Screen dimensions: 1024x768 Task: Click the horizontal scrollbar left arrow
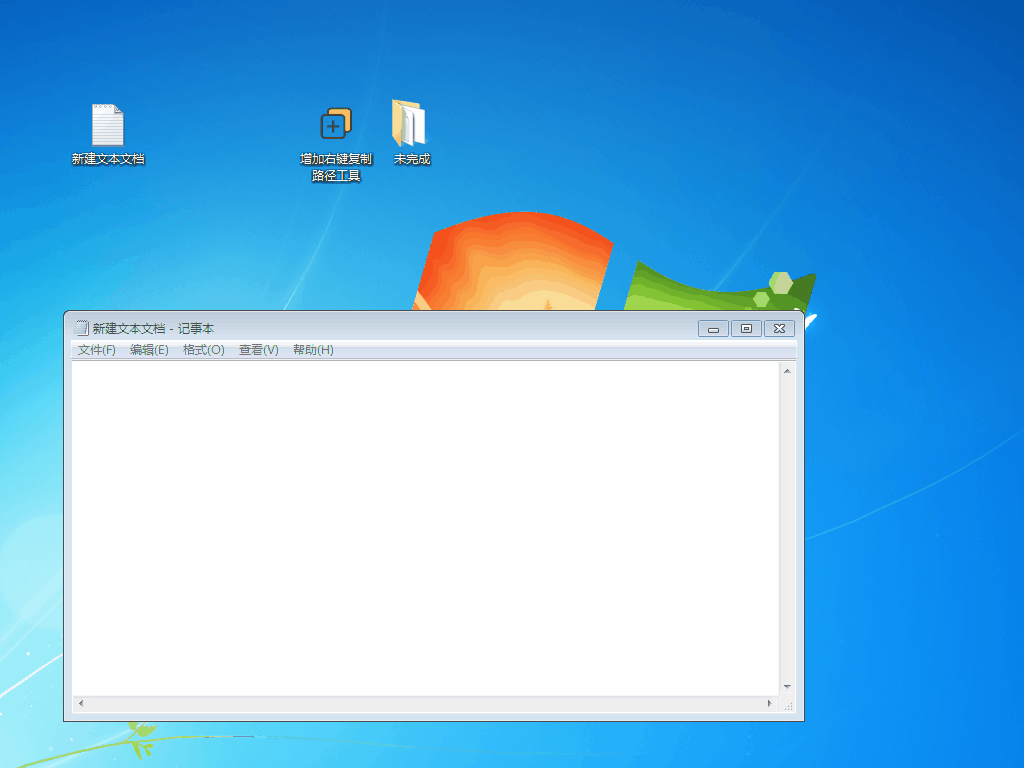click(81, 703)
